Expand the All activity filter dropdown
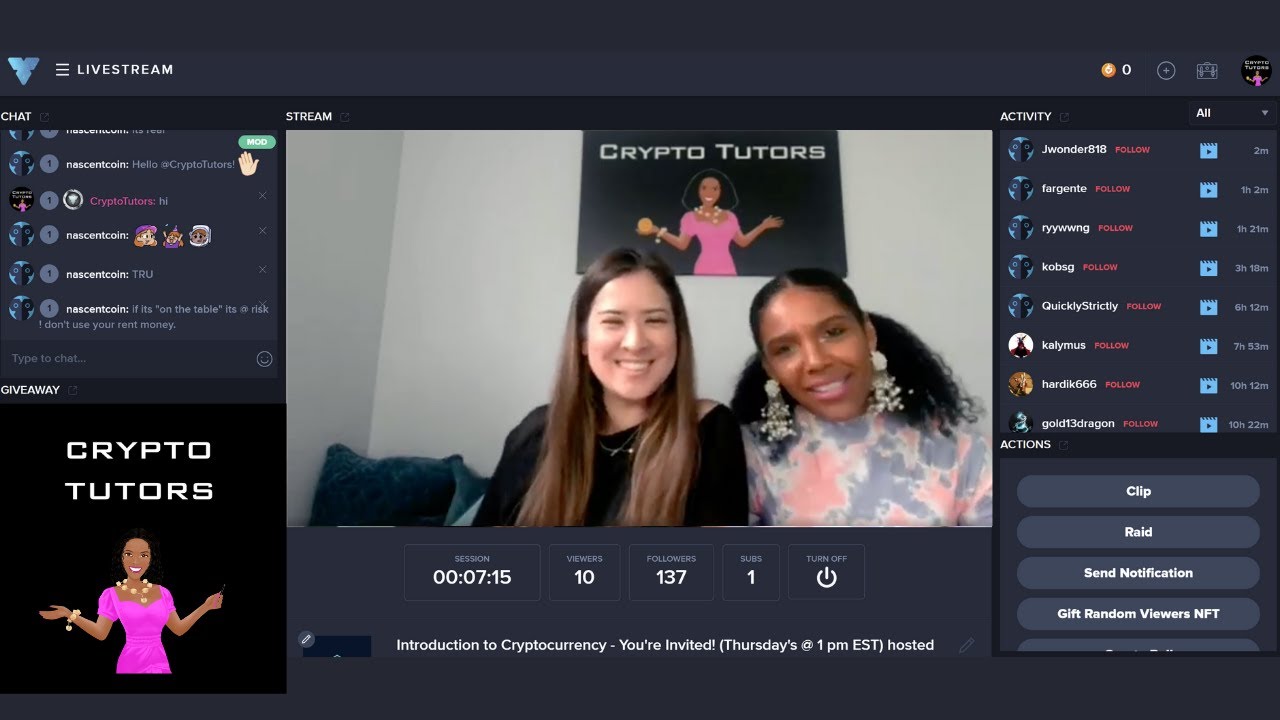This screenshot has height=720, width=1280. 1232,113
